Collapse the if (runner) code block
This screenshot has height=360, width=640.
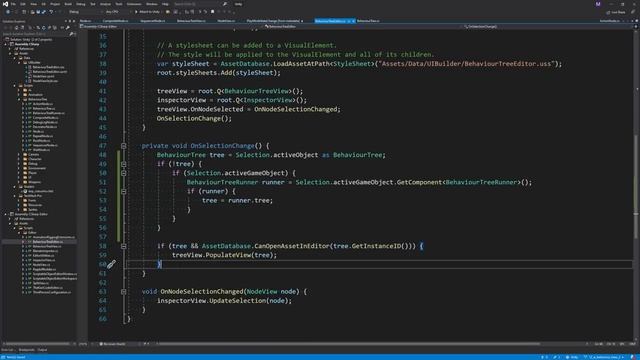[124, 191]
